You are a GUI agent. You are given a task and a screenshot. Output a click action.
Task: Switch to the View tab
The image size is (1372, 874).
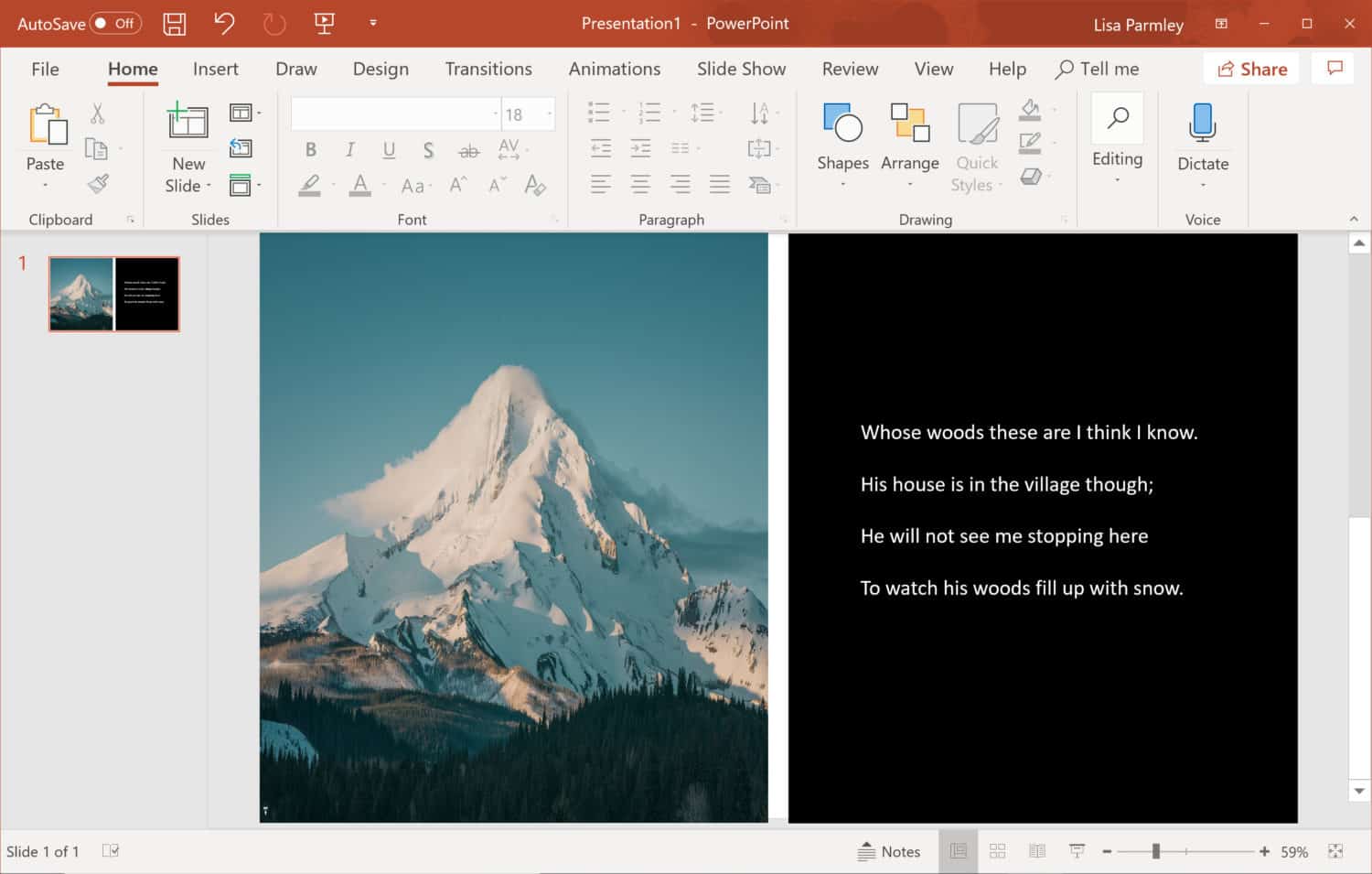(934, 69)
